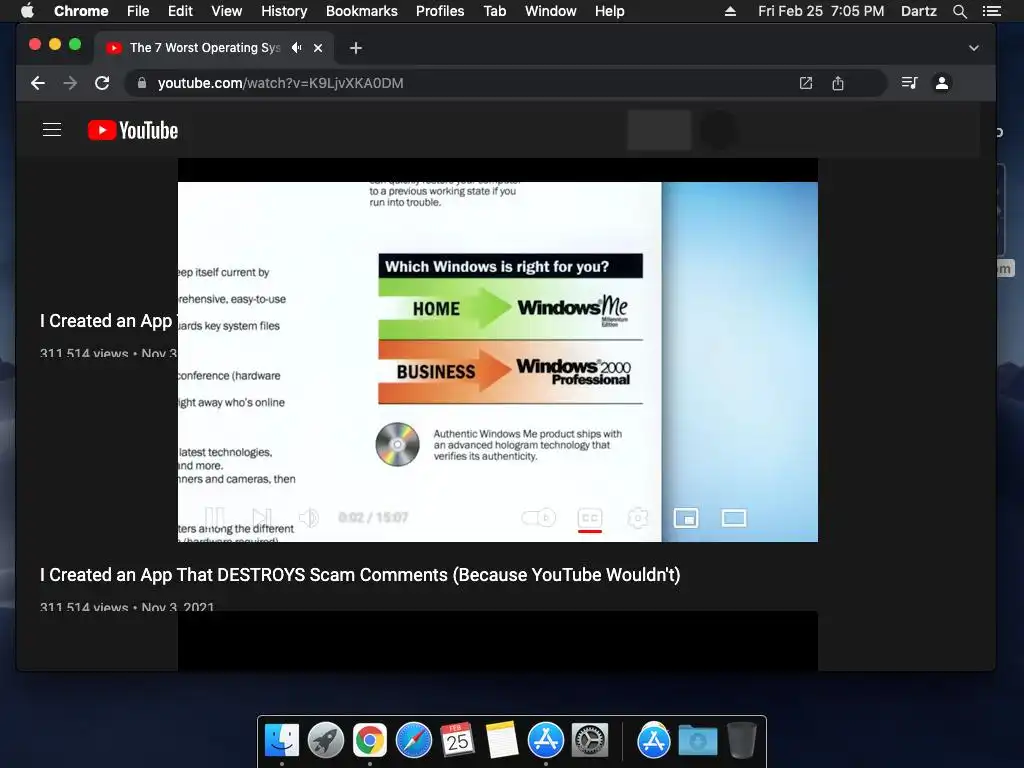
Task: Open Spotlight search
Action: tap(959, 11)
